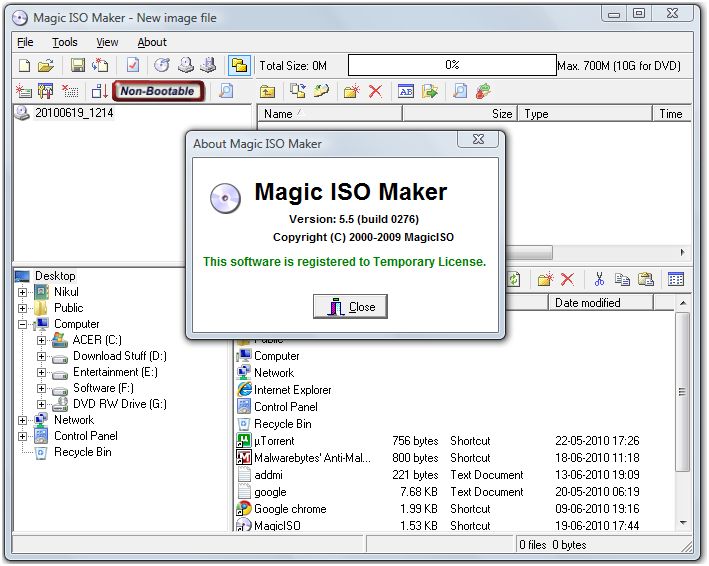Expand the Network tree node

22,420
